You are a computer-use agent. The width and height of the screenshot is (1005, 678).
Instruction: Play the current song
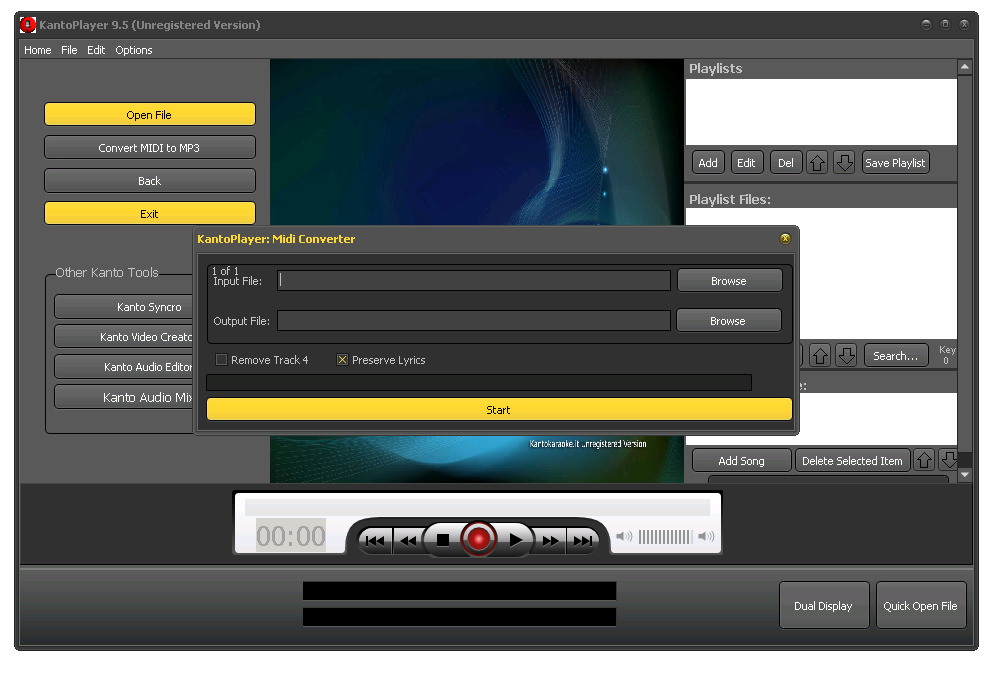pos(515,540)
